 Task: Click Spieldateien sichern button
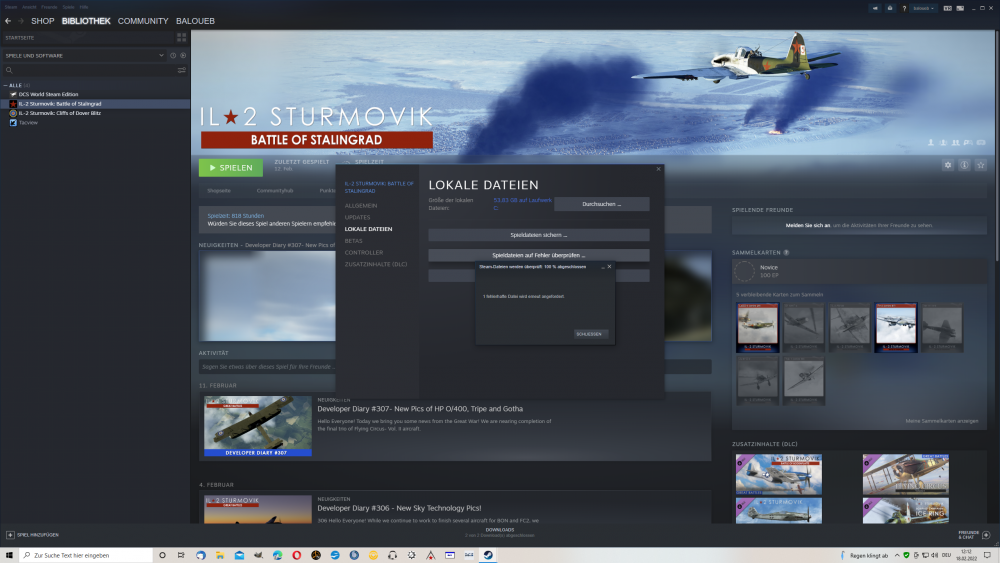pyautogui.click(x=539, y=235)
